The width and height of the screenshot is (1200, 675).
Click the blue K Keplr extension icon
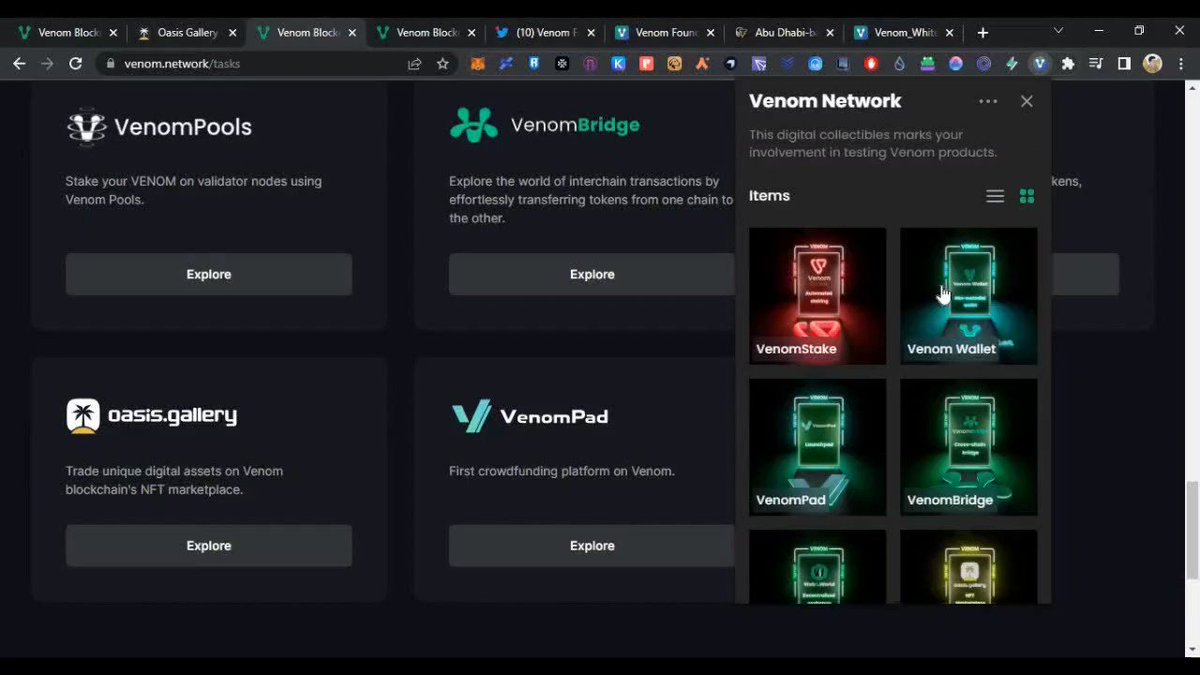pos(618,63)
